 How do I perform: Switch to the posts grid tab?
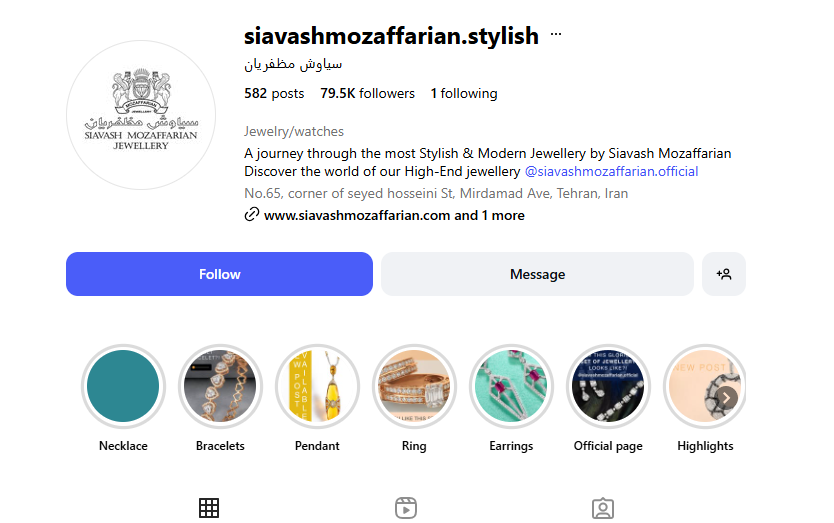click(208, 508)
